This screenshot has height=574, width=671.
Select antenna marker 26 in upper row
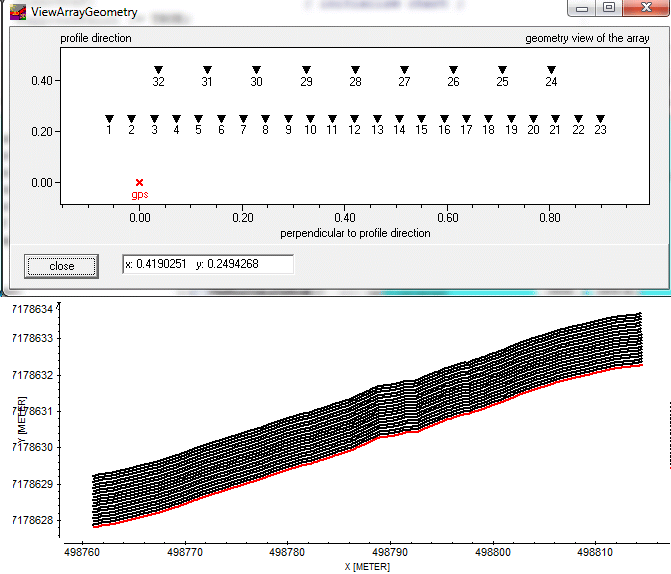tap(453, 70)
